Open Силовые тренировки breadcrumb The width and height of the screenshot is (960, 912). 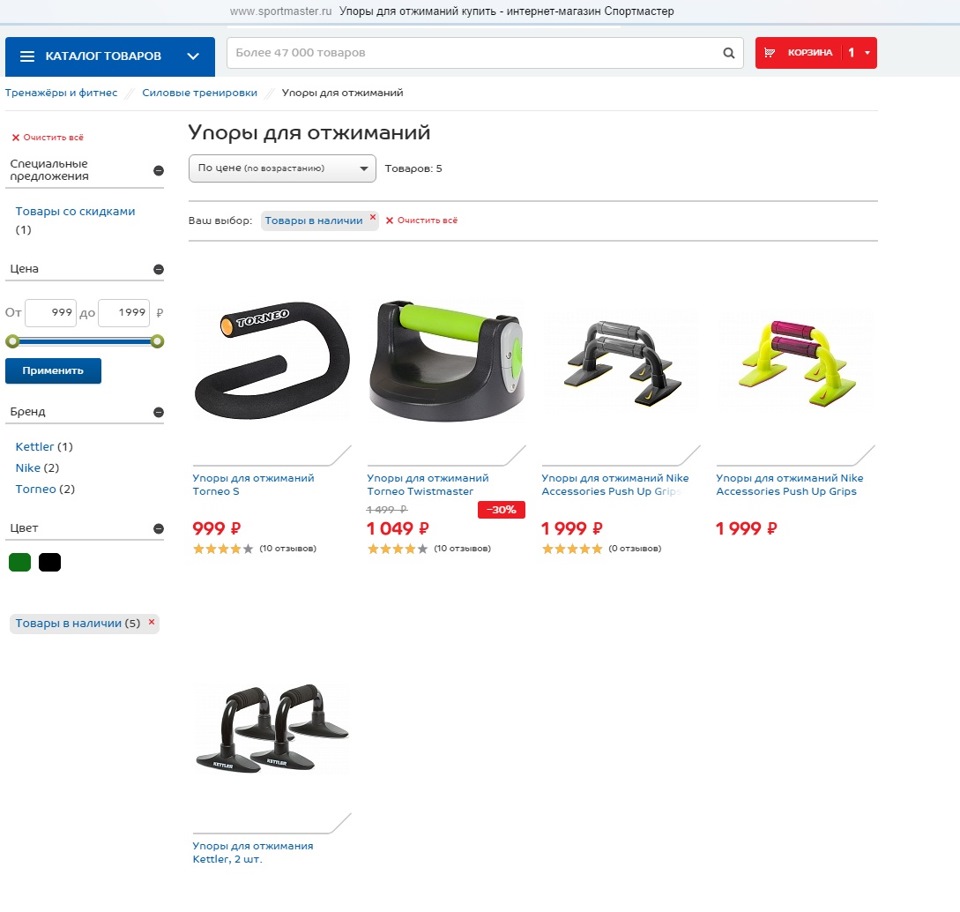click(x=200, y=93)
